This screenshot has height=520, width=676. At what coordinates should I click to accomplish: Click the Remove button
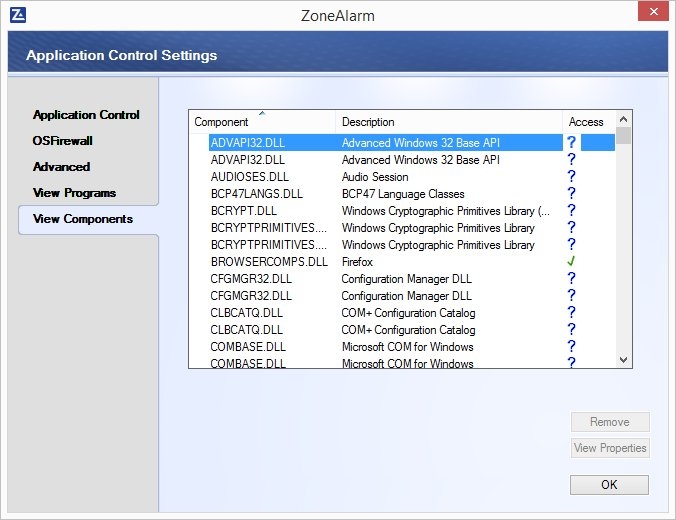point(610,422)
